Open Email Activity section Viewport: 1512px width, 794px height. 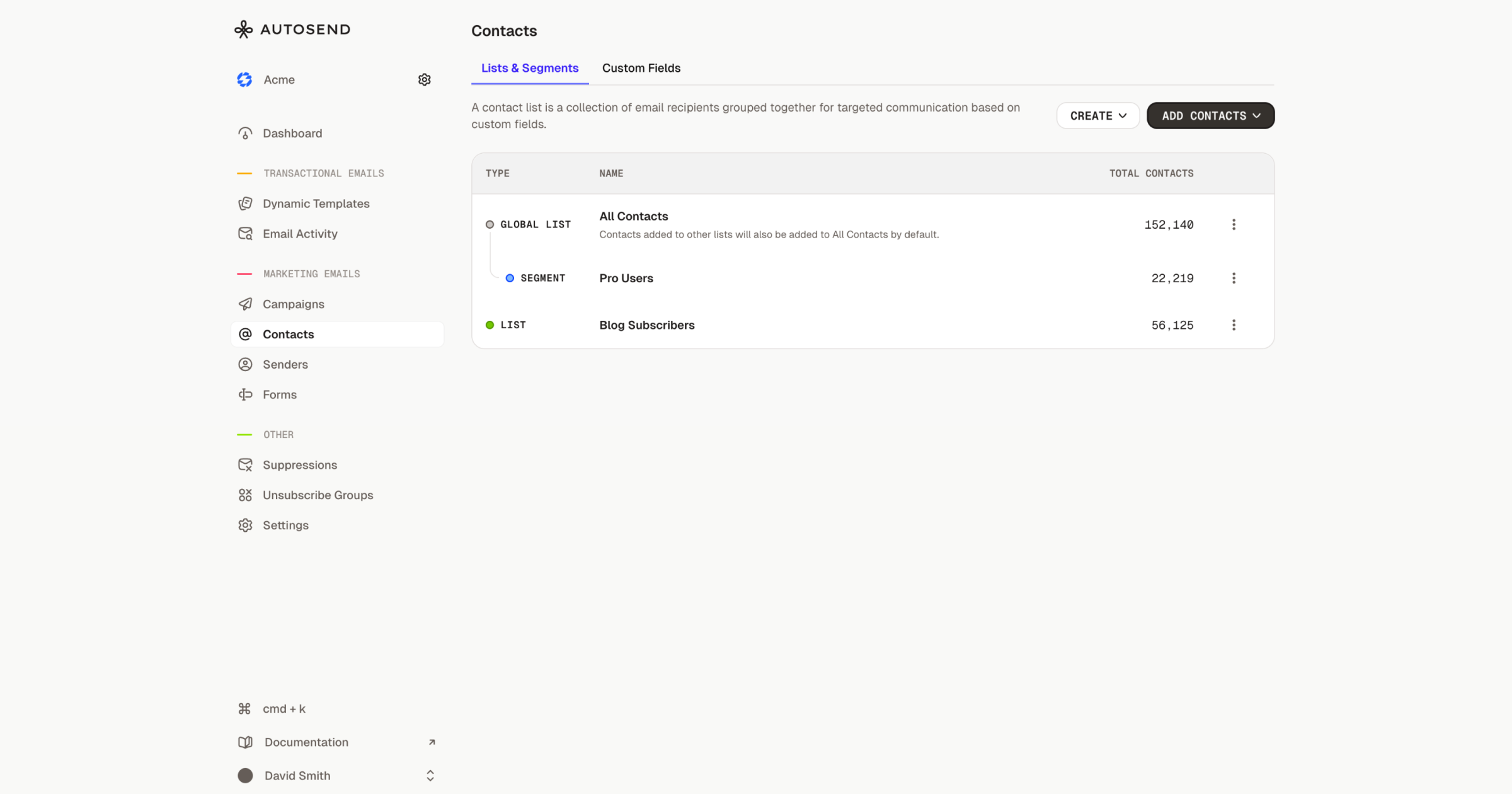coord(300,234)
